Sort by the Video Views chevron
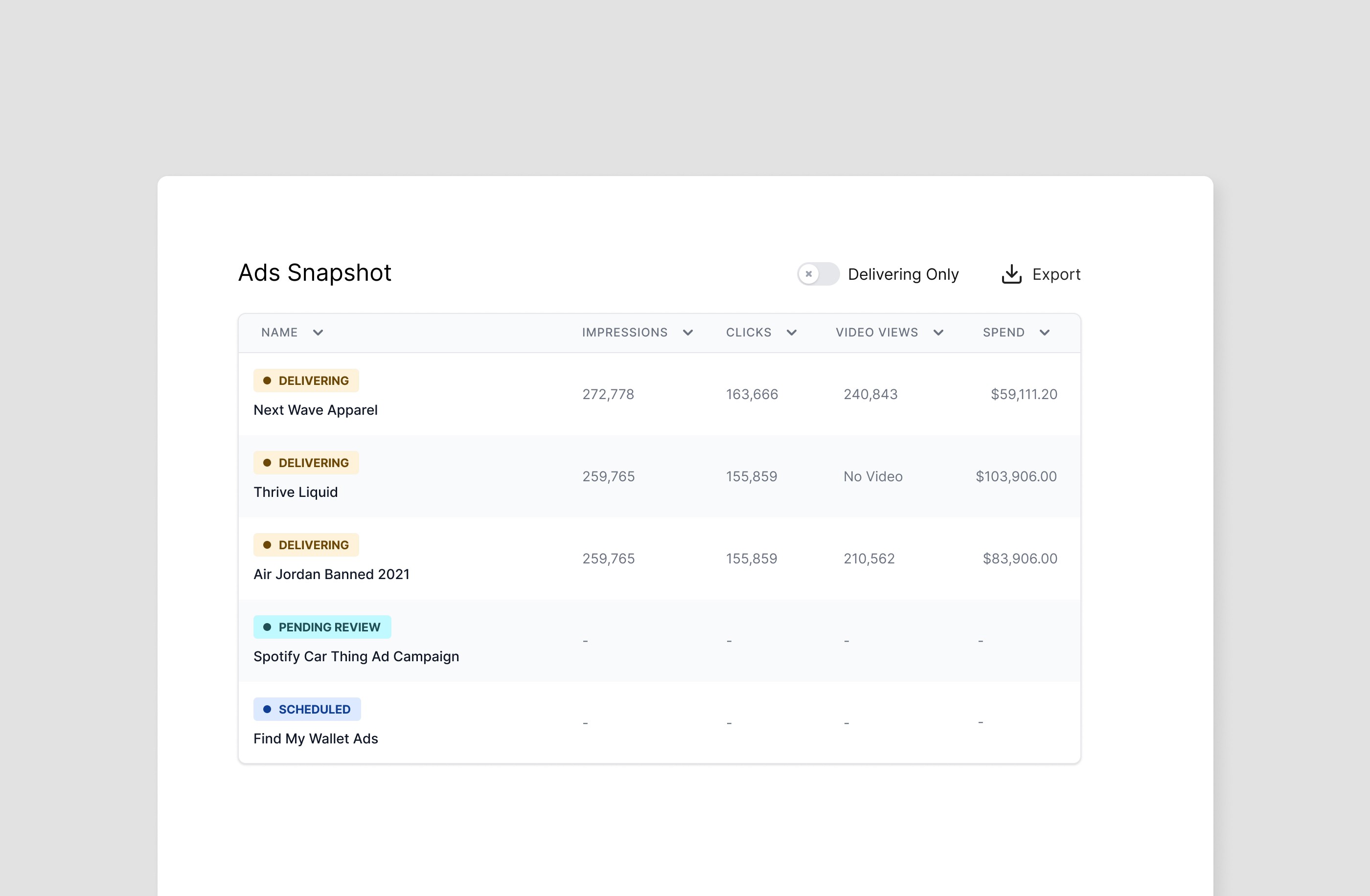The width and height of the screenshot is (1370, 896). coord(937,333)
